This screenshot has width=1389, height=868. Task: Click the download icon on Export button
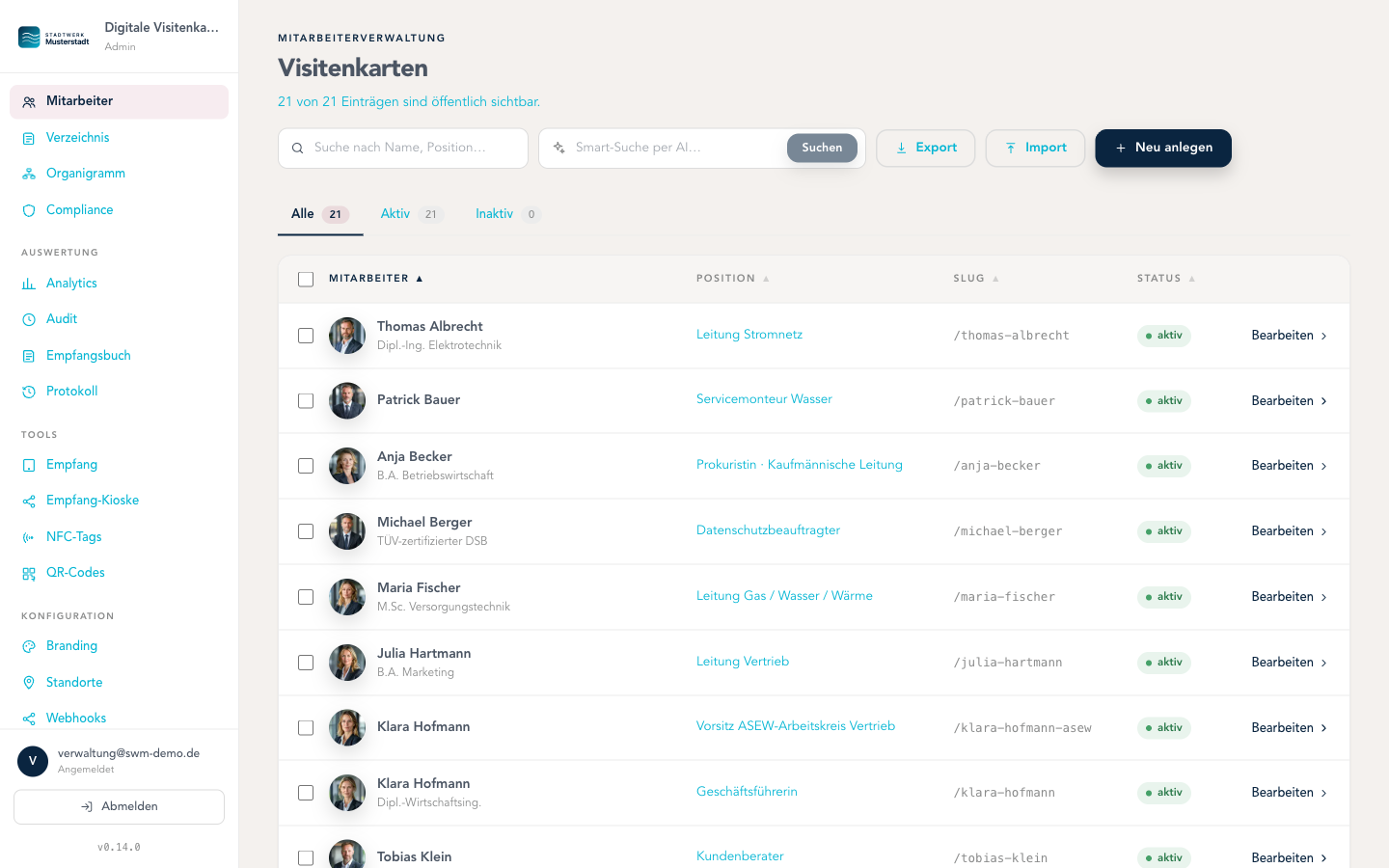coord(901,148)
